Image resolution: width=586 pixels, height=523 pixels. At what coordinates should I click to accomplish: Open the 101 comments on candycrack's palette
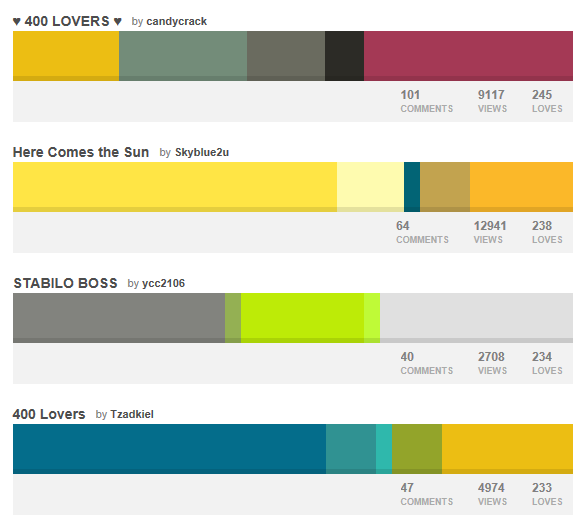[427, 101]
